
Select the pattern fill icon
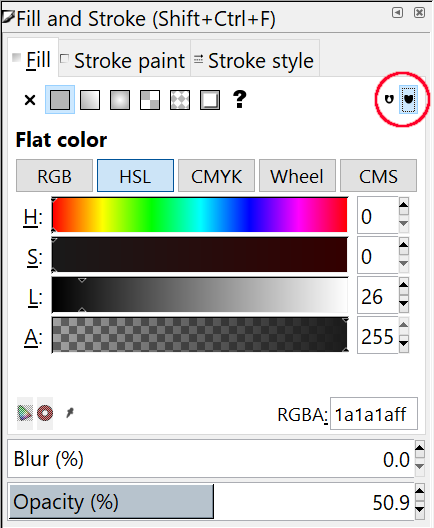click(150, 100)
